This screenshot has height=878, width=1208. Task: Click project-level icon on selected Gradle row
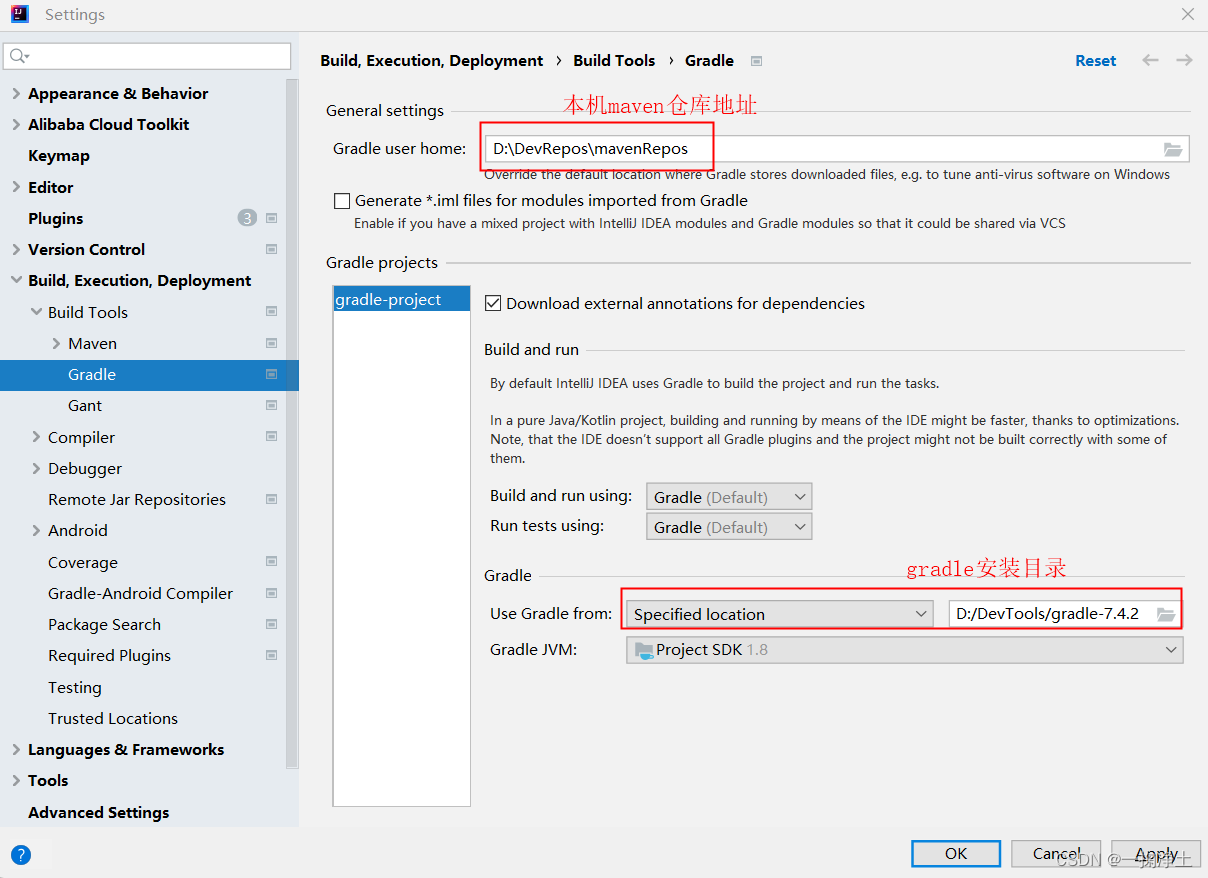tap(271, 374)
